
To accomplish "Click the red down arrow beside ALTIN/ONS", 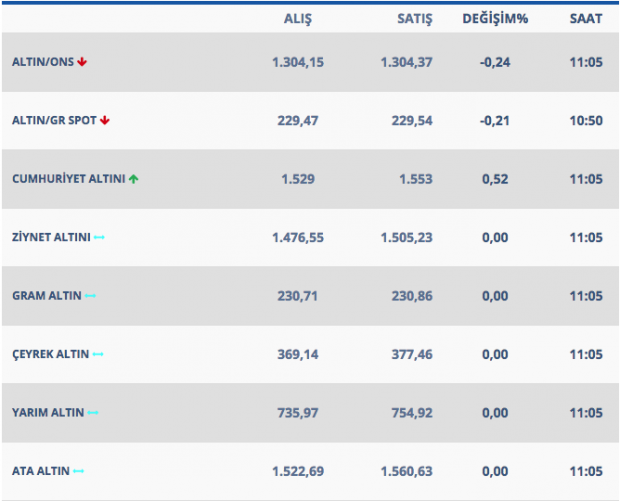I will [82, 62].
